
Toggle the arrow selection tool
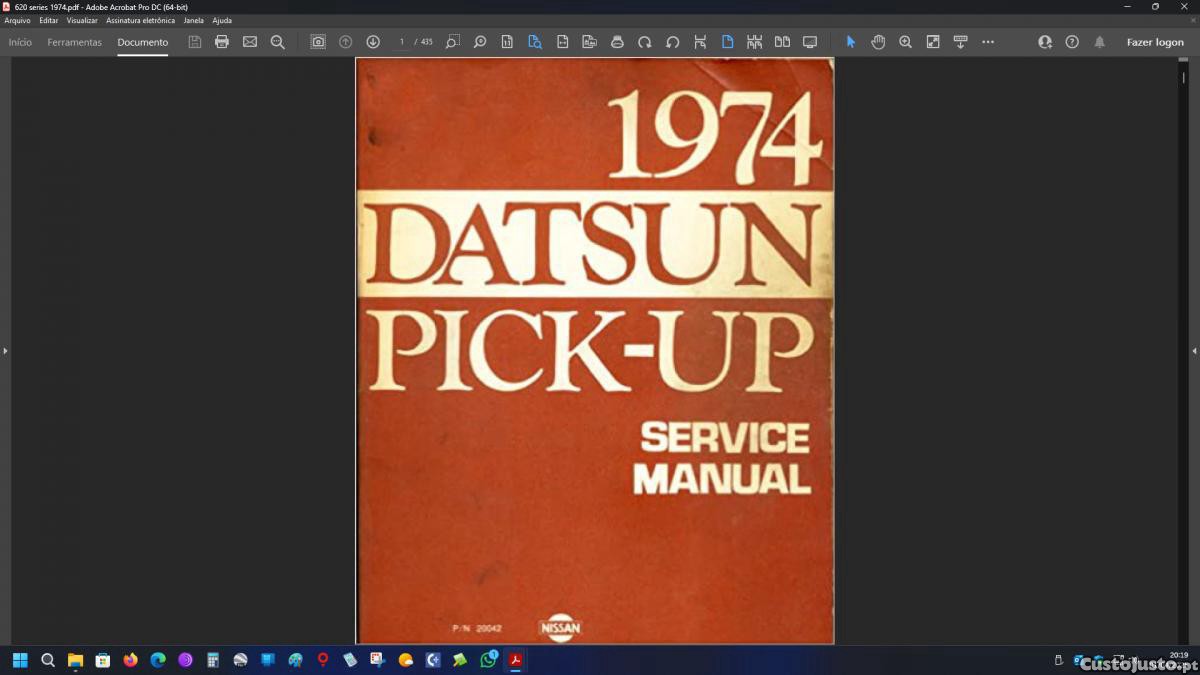851,42
